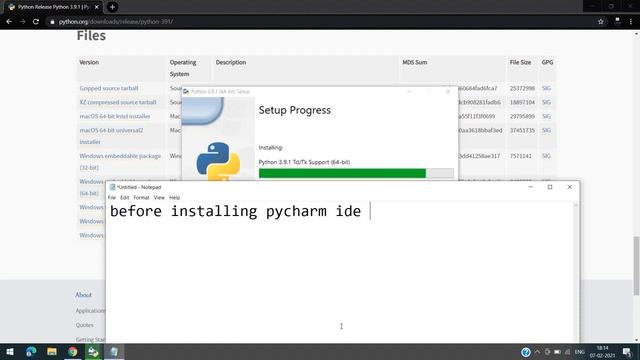This screenshot has width=640, height=360.
Task: Switch to Notepad taskbar icon
Action: tap(114, 352)
